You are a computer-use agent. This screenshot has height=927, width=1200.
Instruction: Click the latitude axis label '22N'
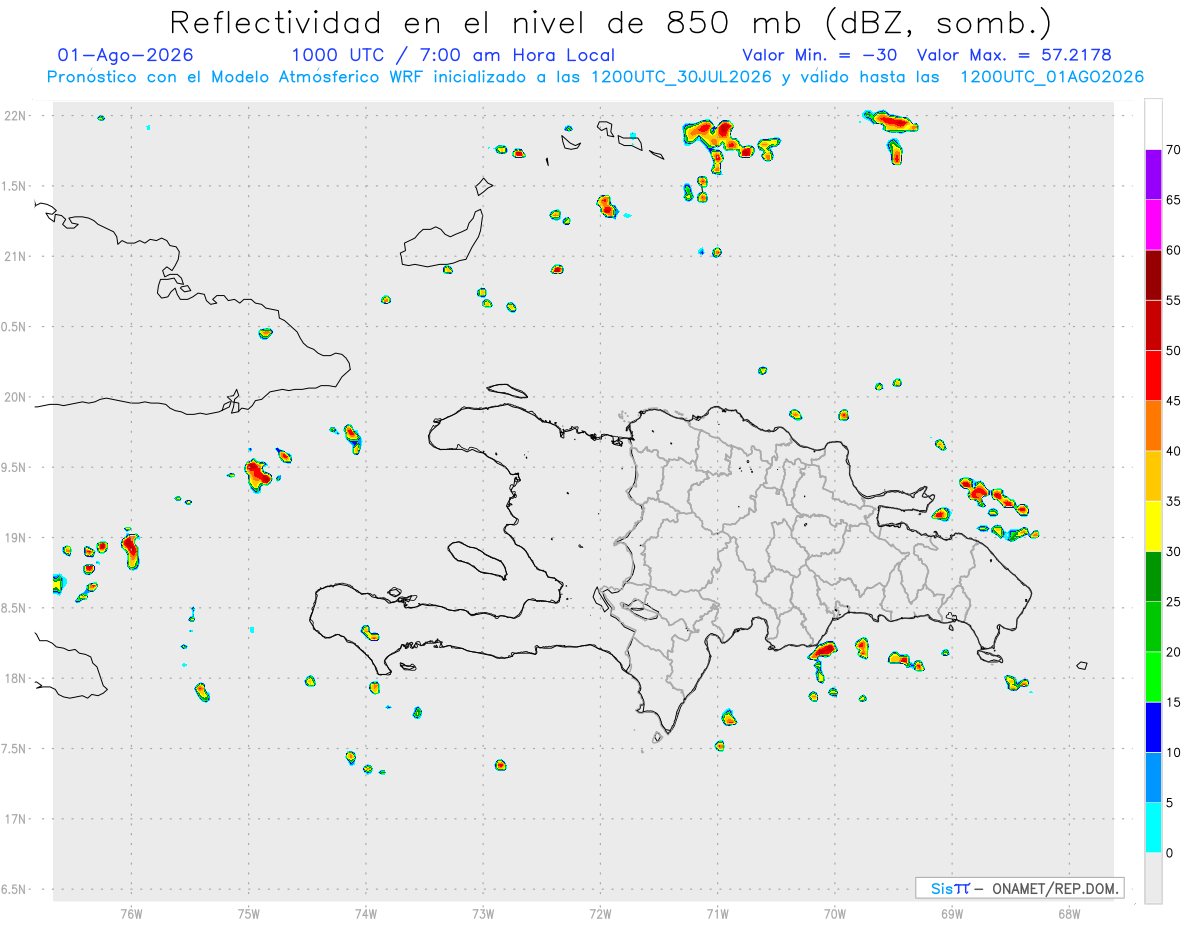tap(16, 115)
